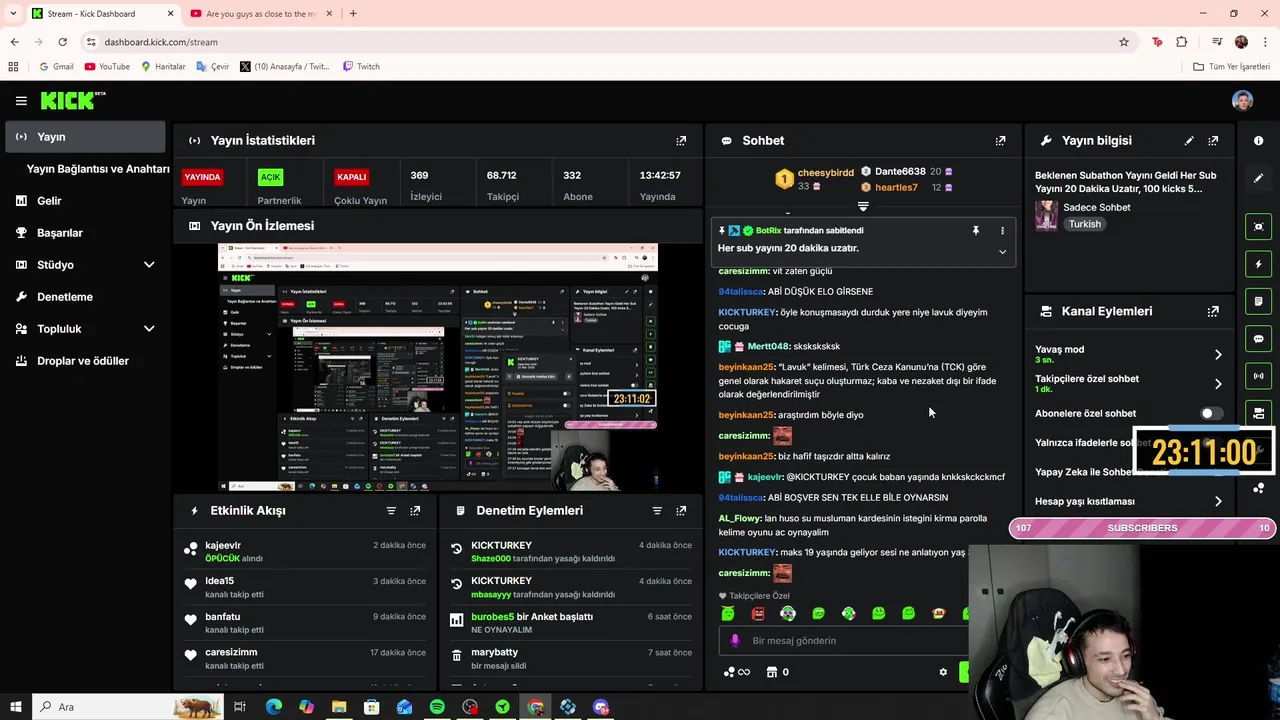Pop out the Yayın bilgisi panel

pyautogui.click(x=1213, y=141)
